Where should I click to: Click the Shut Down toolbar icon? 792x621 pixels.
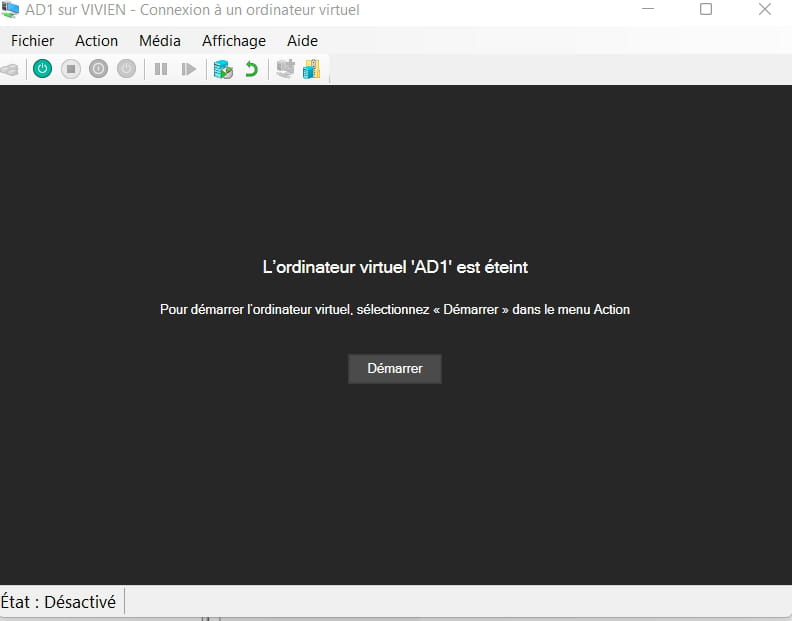[x=98, y=69]
